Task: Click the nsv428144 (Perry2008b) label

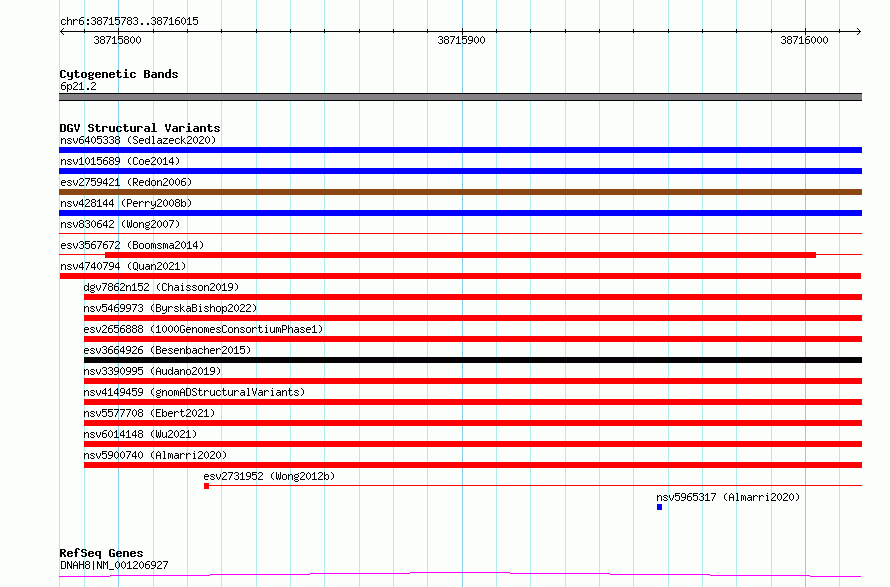Action: click(126, 203)
